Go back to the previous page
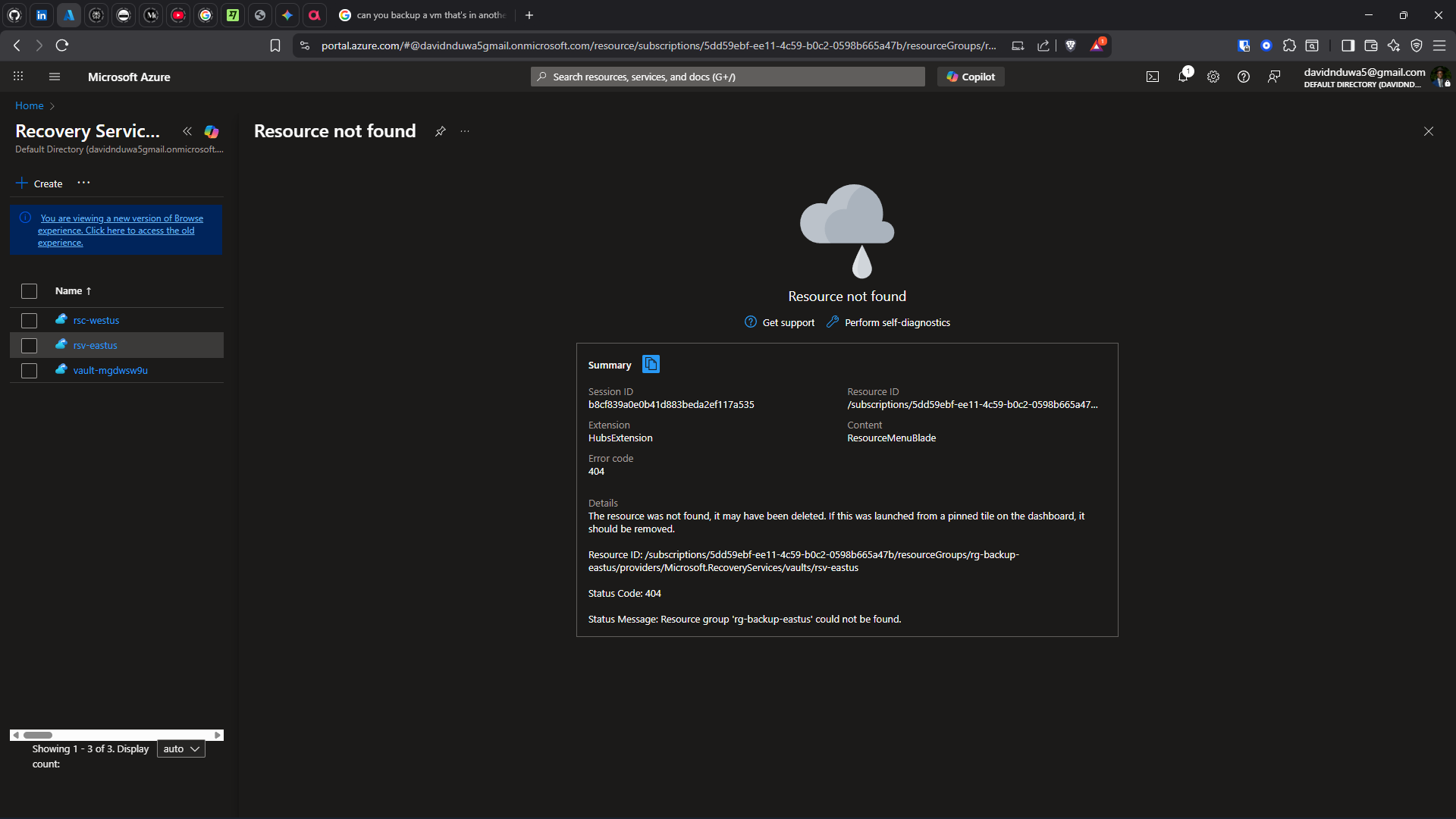This screenshot has height=819, width=1456. 17,45
